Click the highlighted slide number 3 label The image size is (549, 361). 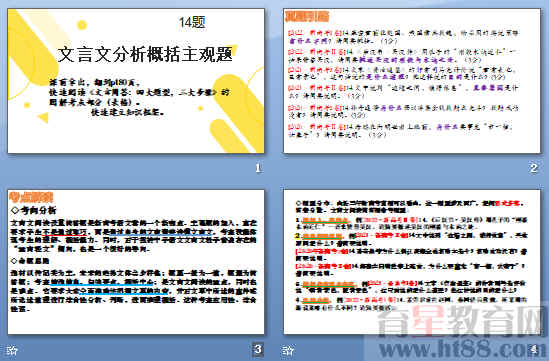[x=258, y=349]
